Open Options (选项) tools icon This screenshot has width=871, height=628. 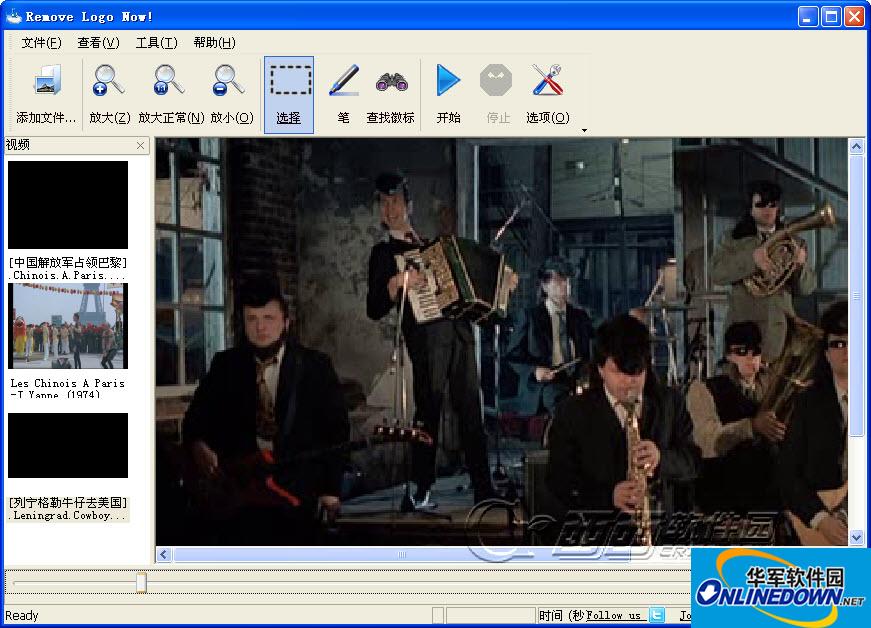point(547,82)
